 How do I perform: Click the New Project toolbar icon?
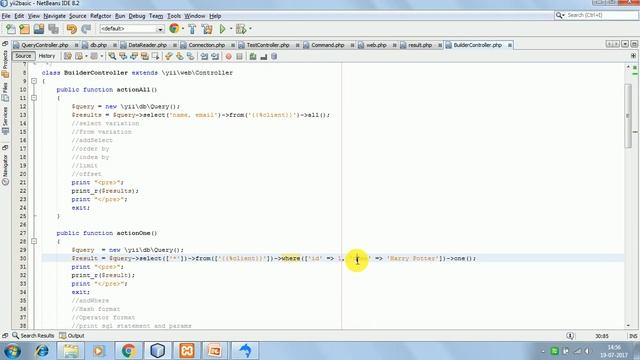tap(24, 29)
